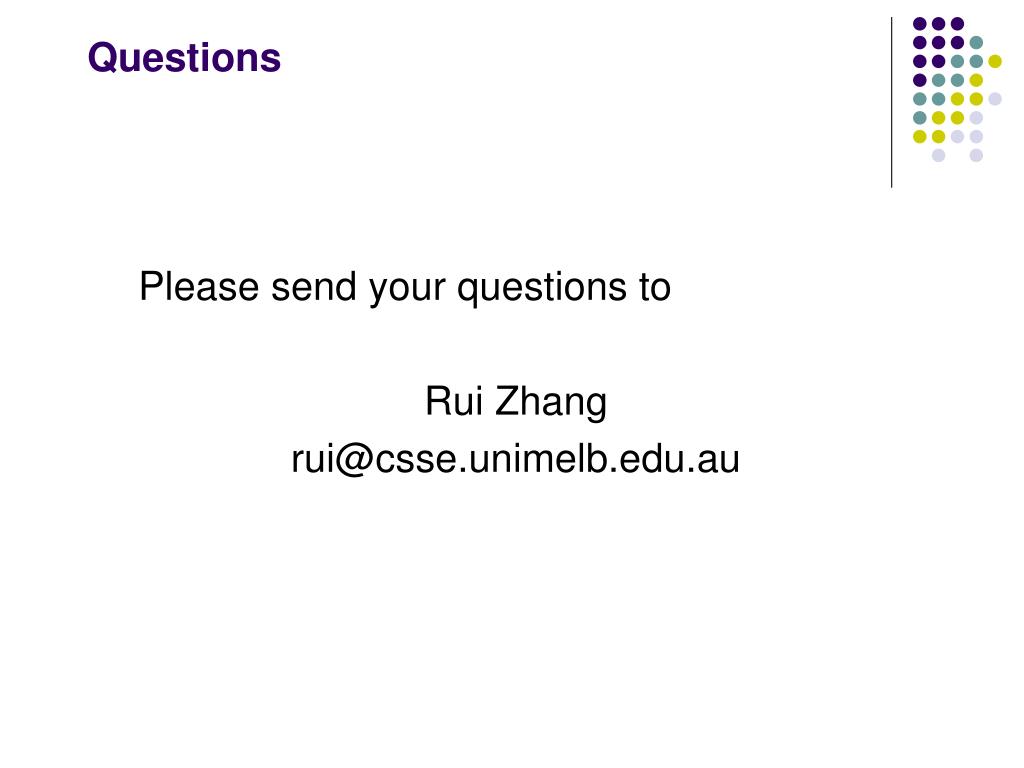The height and width of the screenshot is (768, 1024).
Task: Click the middle purple dot in top row
Action: (x=938, y=24)
